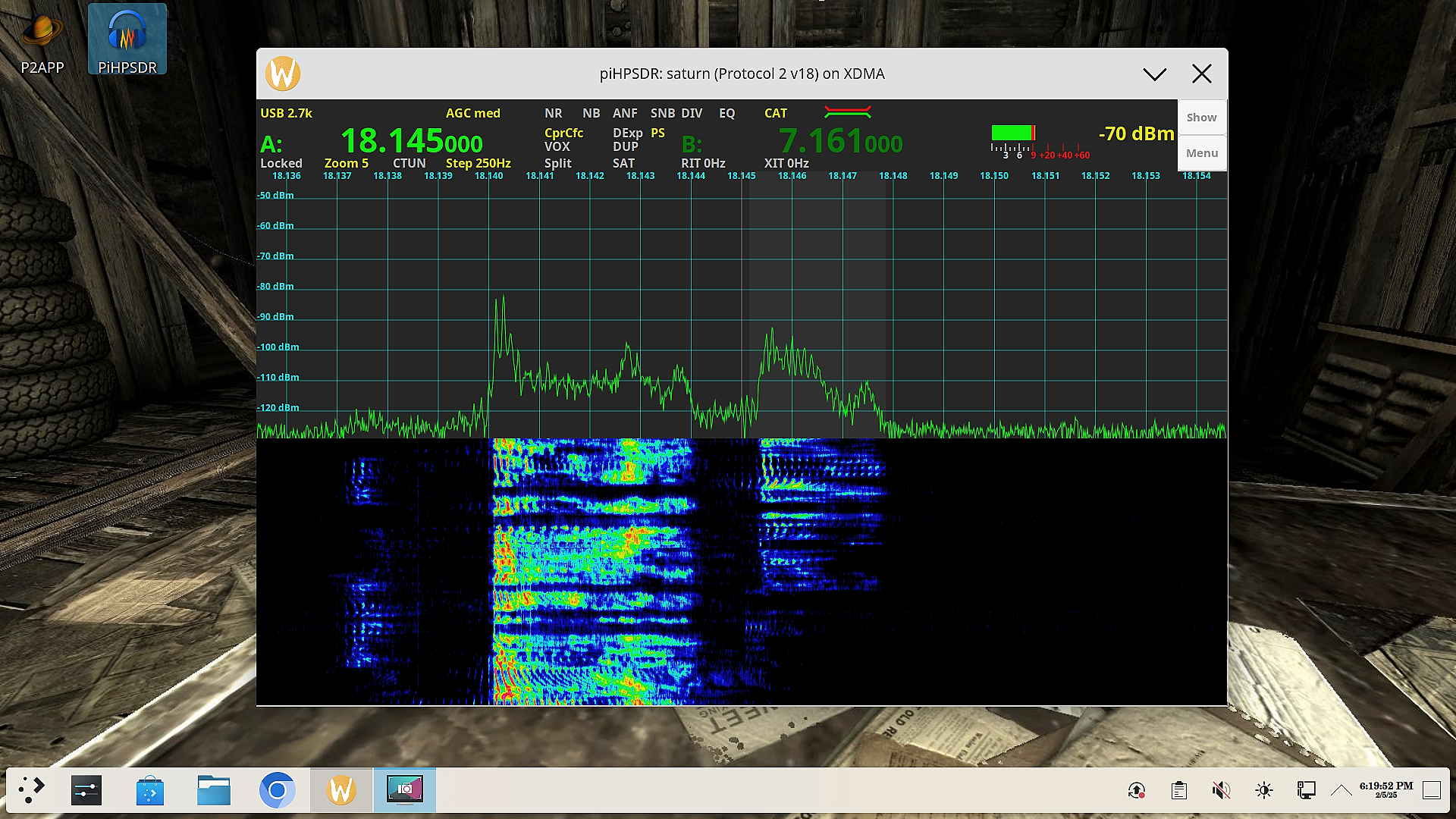The image size is (1456, 819).
Task: Click the S-meter signal strength bar
Action: coord(1013,133)
